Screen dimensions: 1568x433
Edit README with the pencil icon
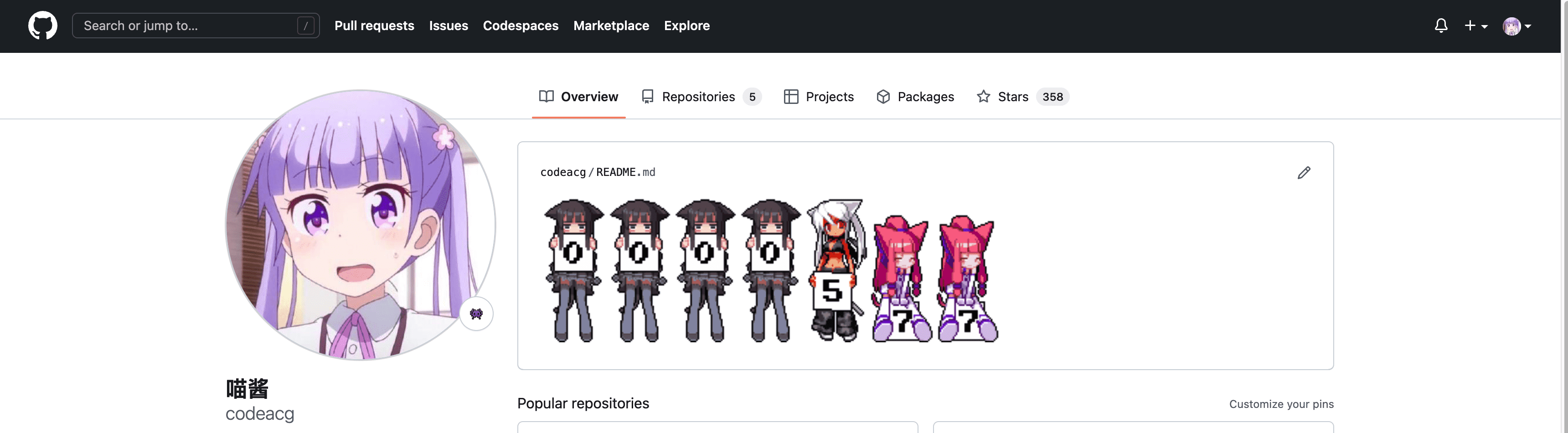(1303, 173)
